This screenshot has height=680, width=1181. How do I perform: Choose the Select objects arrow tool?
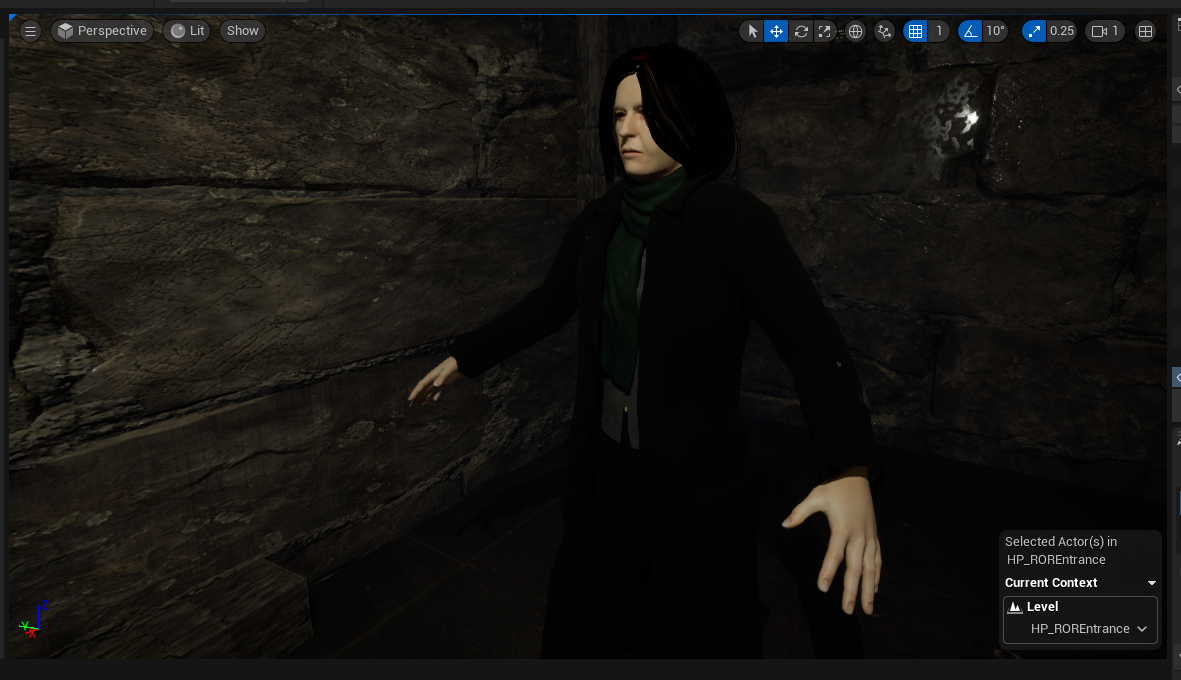pos(753,31)
